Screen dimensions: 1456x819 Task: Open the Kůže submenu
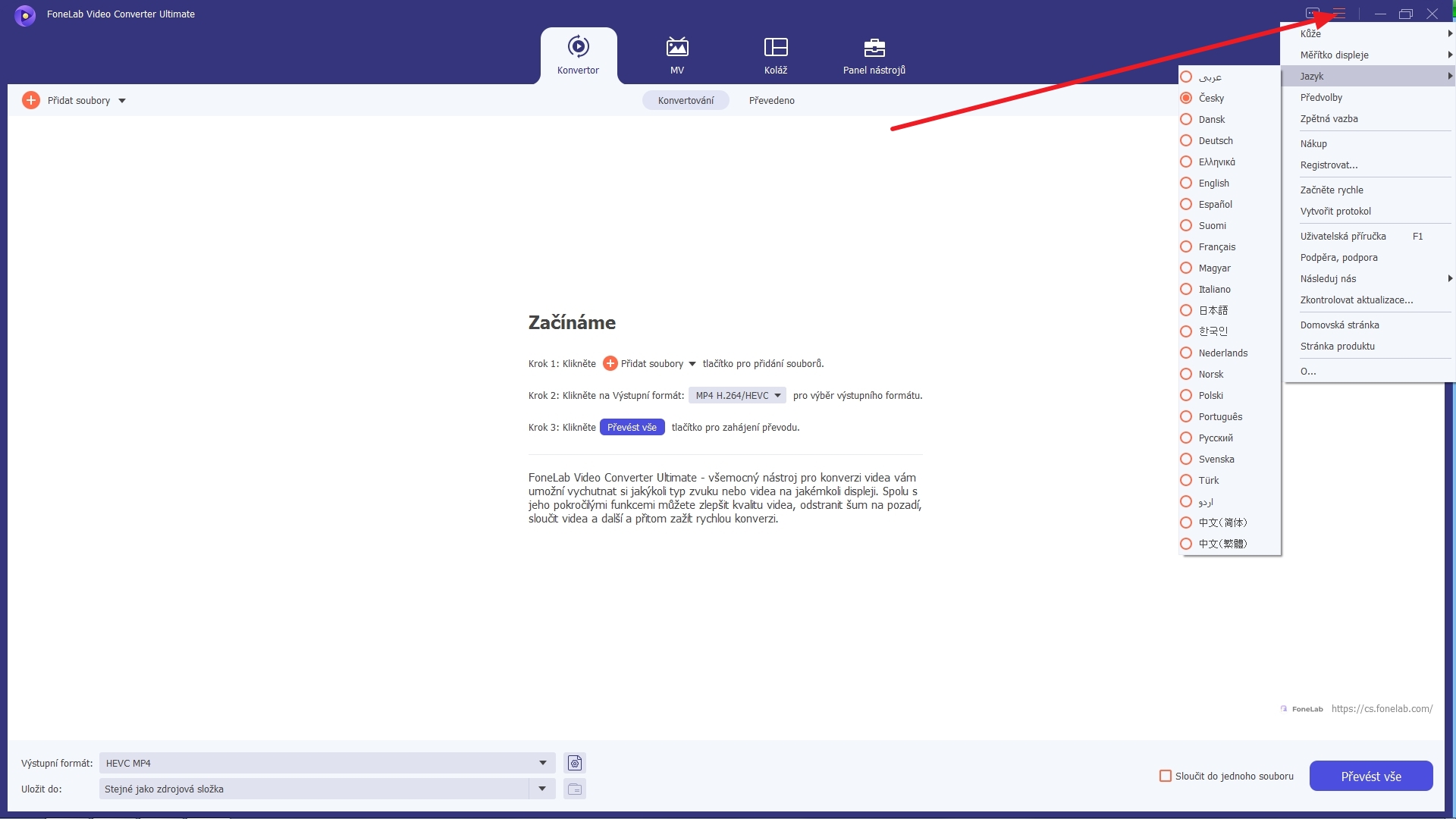coord(1369,33)
